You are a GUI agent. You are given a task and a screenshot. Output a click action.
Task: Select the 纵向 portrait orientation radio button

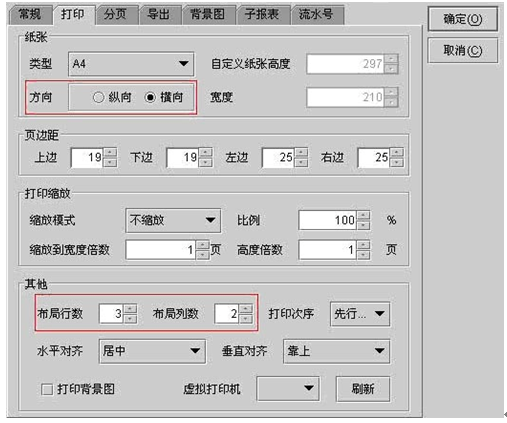point(98,97)
